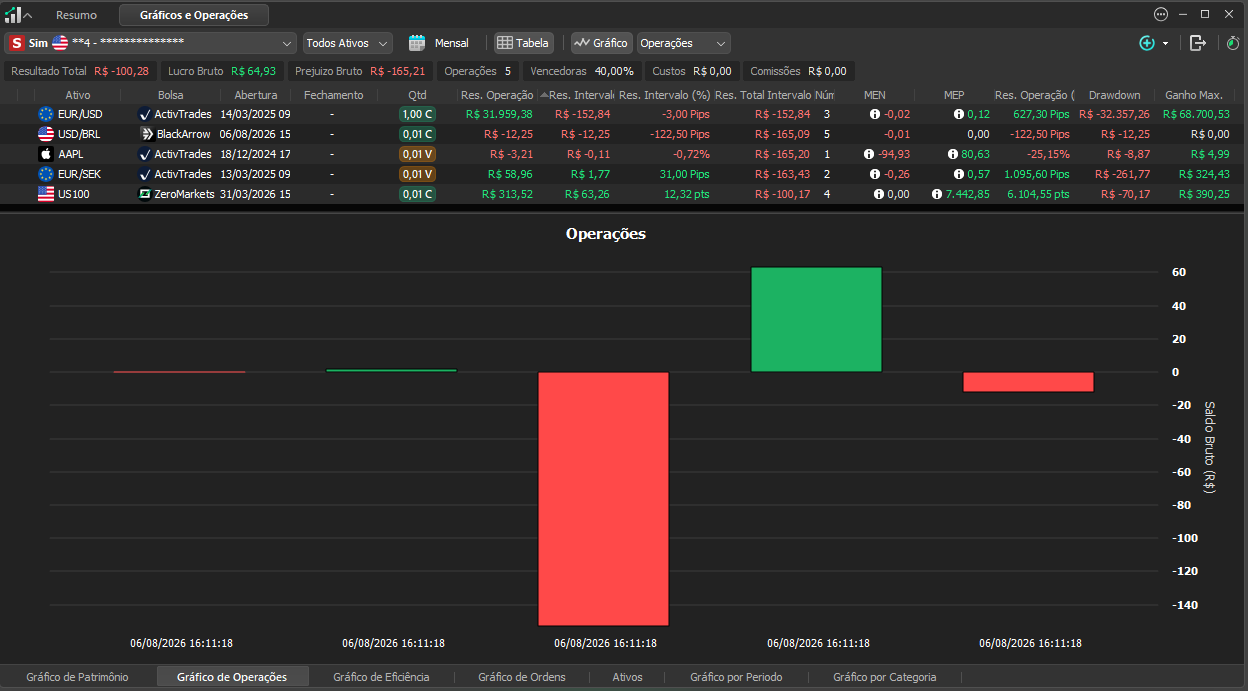Sort by the Abertura column header

(x=255, y=95)
